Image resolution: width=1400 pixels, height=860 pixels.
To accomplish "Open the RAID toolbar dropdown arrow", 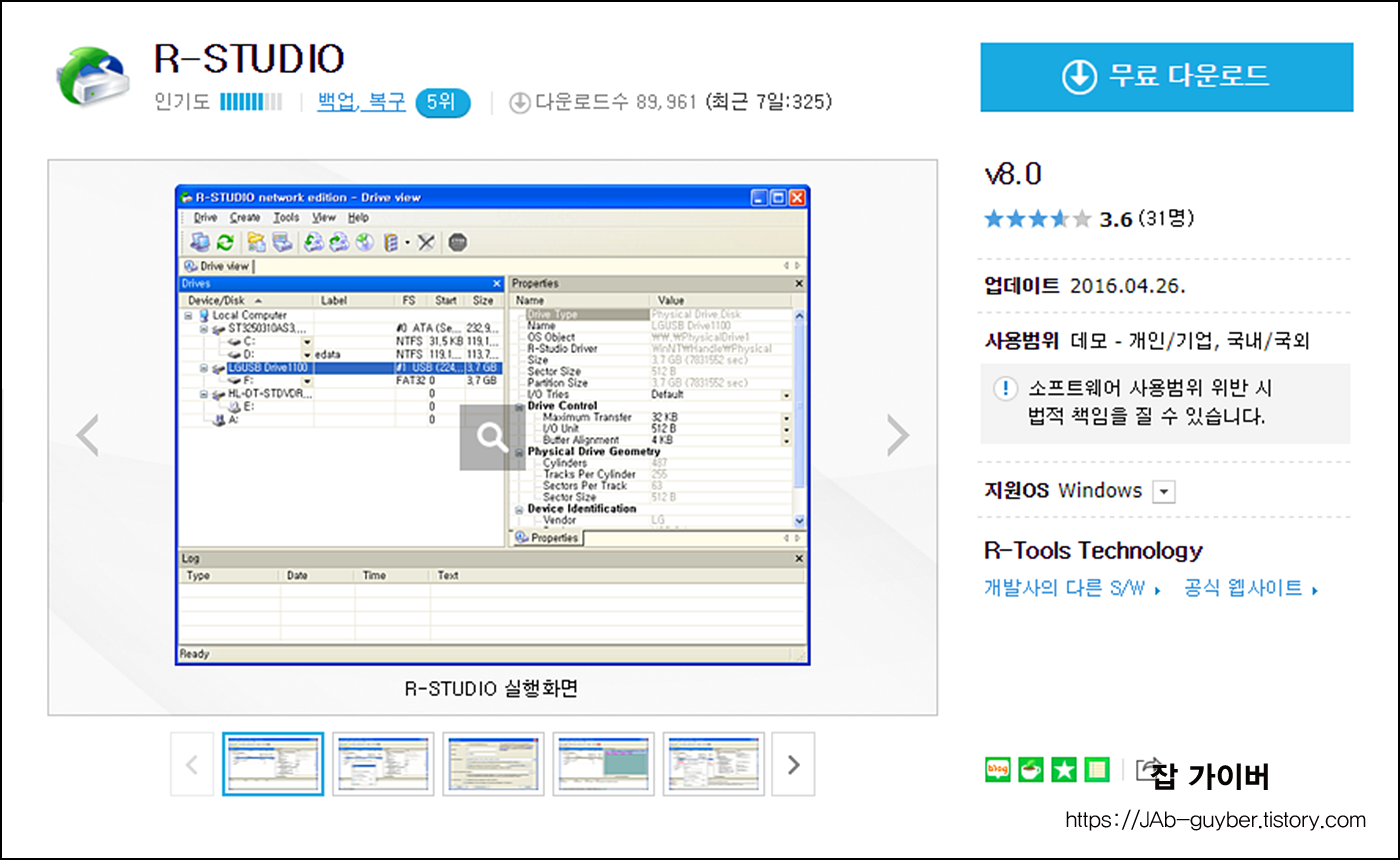I will click(407, 243).
